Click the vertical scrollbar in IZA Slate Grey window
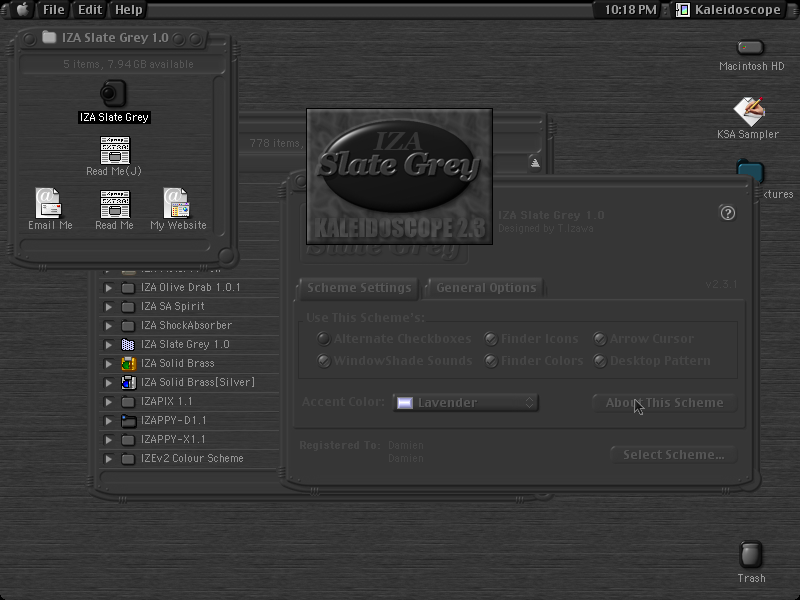This screenshot has width=800, height=600. click(220, 155)
